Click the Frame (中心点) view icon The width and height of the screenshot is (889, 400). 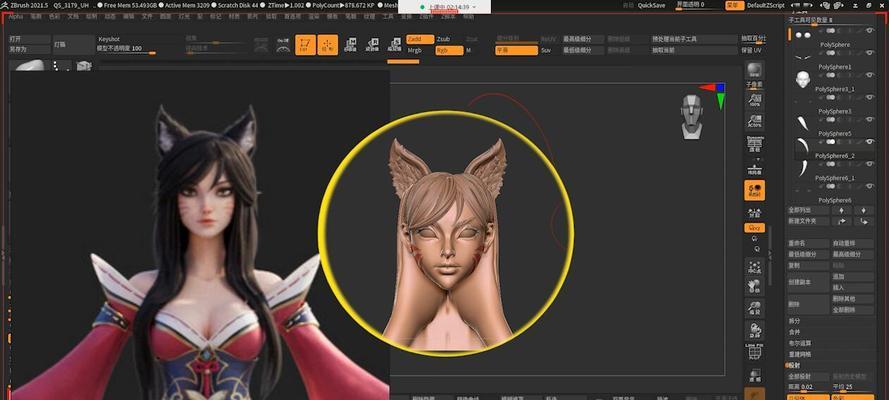coord(754,266)
